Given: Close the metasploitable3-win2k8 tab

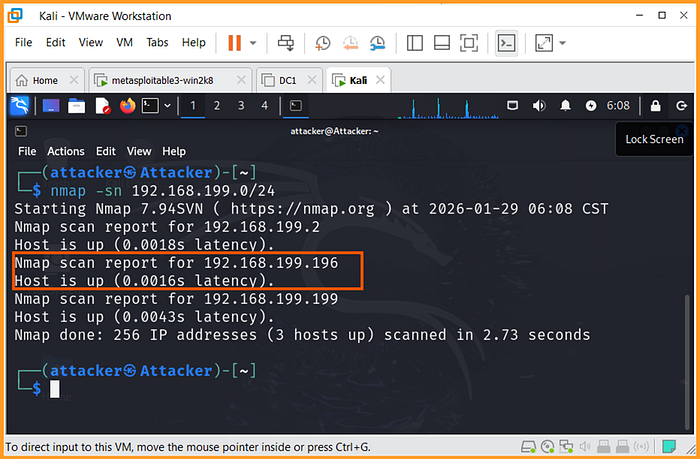Looking at the screenshot, I should coord(241,80).
